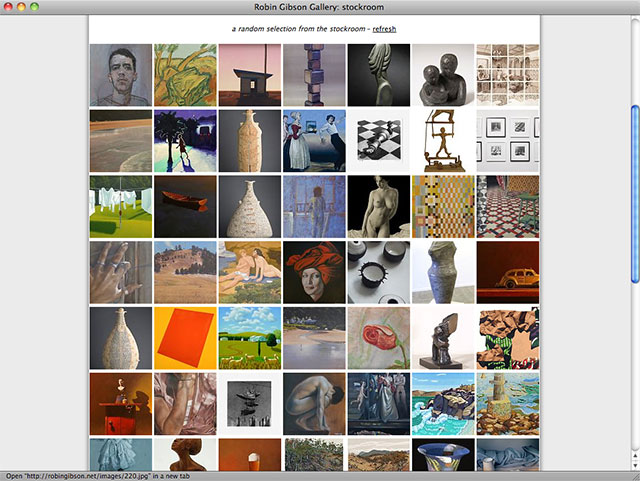The image size is (640, 481).
Task: View the yellow checkered pattern artwork
Action: point(443,207)
